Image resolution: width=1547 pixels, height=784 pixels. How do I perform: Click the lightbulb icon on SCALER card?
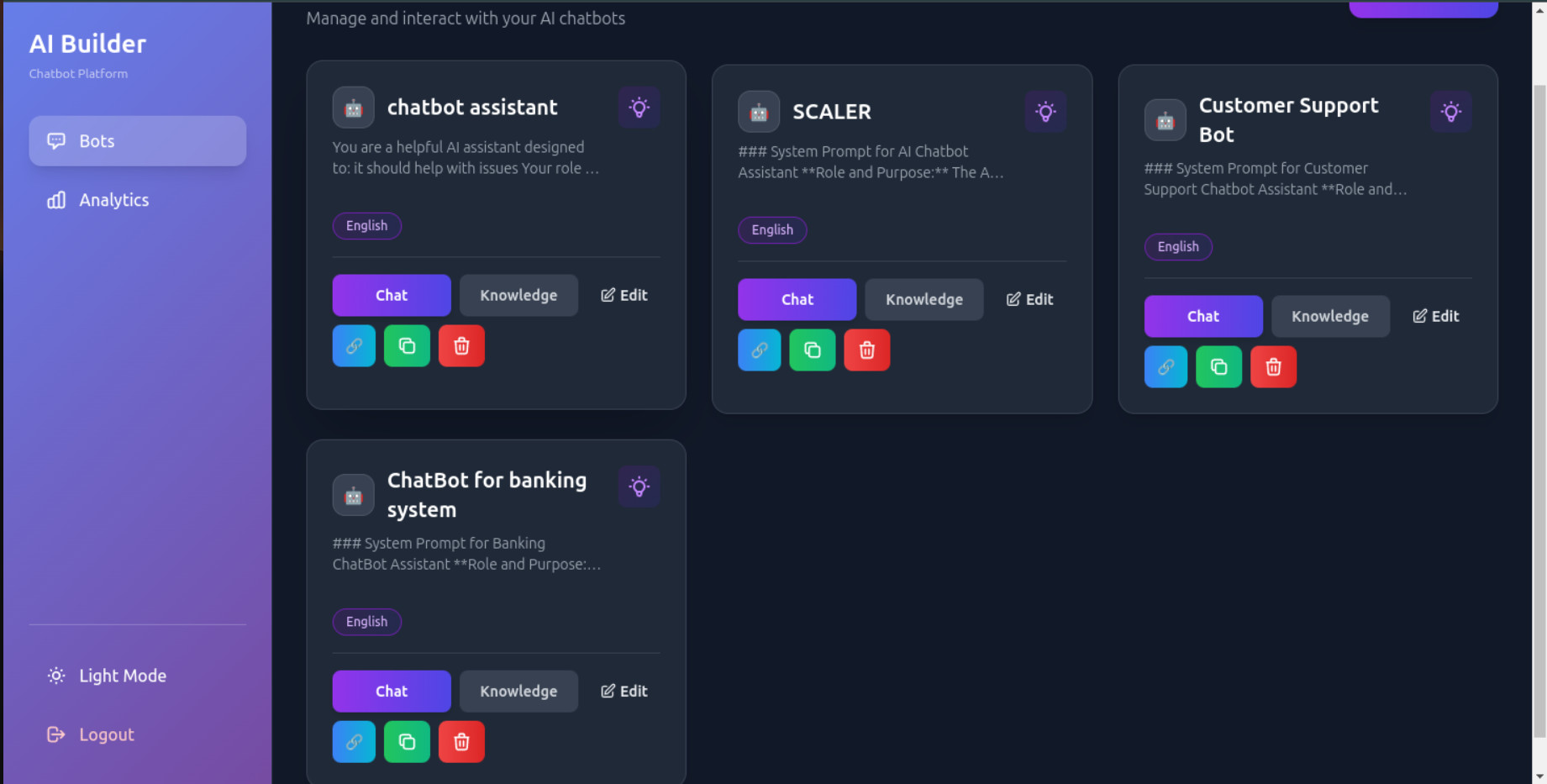[x=1045, y=112]
